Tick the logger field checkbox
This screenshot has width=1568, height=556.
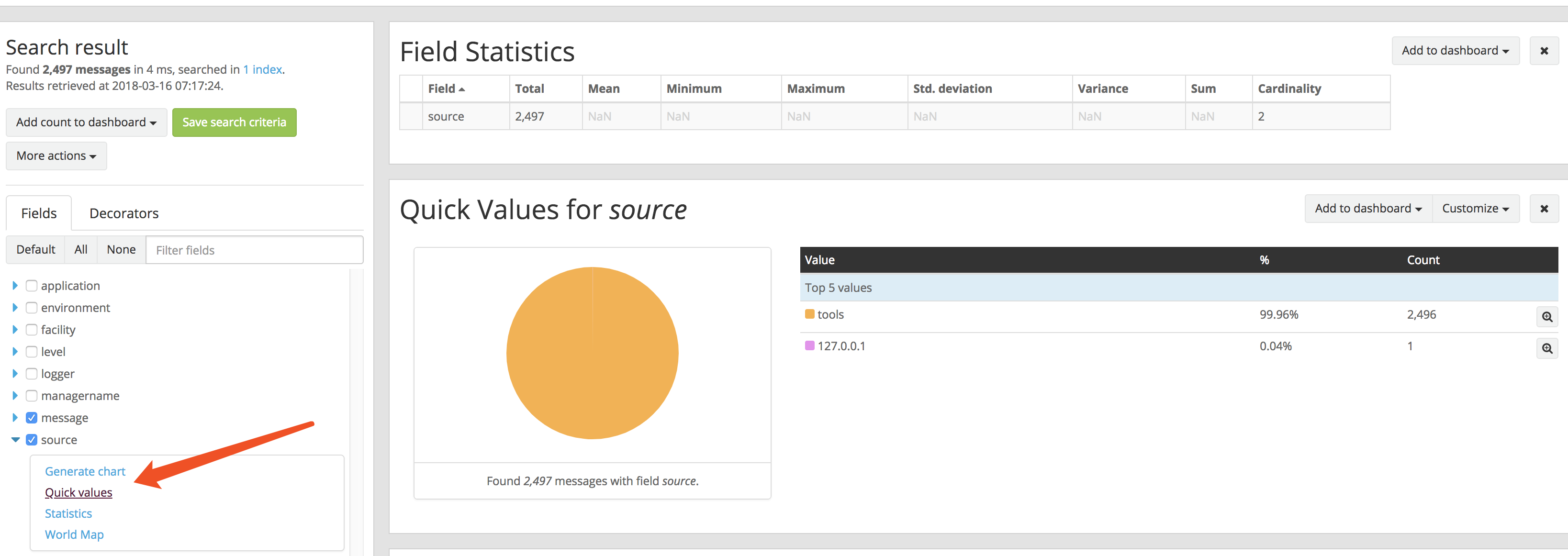pos(32,374)
